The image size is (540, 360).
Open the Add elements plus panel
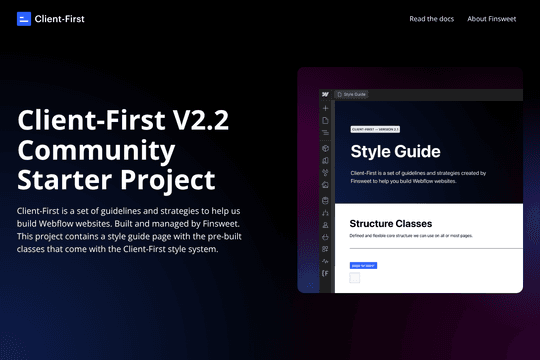[x=325, y=108]
